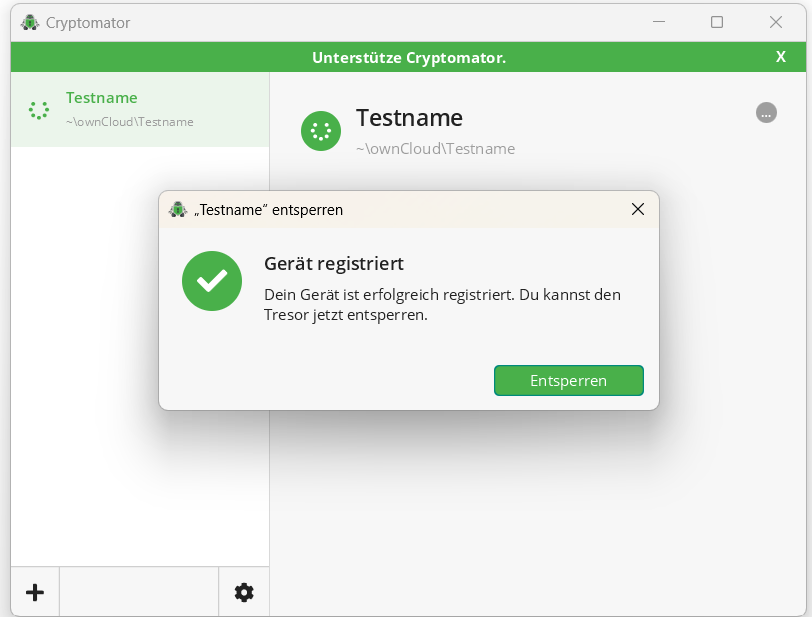Minimize the Cryptomator window
Screen dimensions: 812x617
point(659,22)
